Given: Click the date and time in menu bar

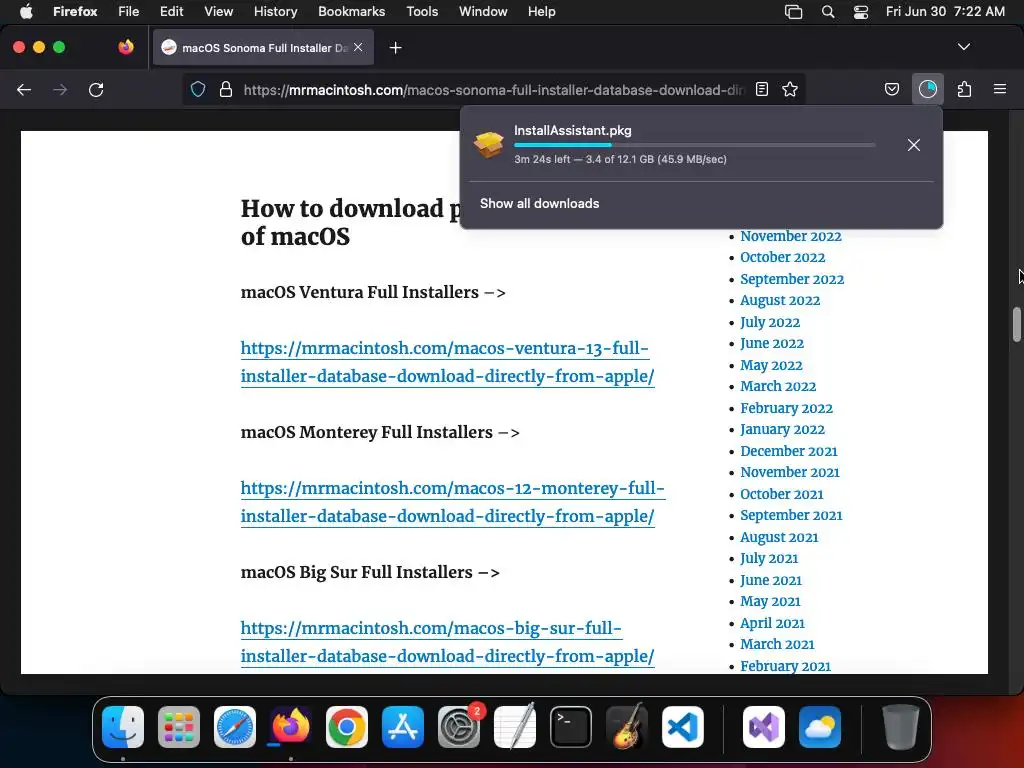Looking at the screenshot, I should tap(945, 12).
